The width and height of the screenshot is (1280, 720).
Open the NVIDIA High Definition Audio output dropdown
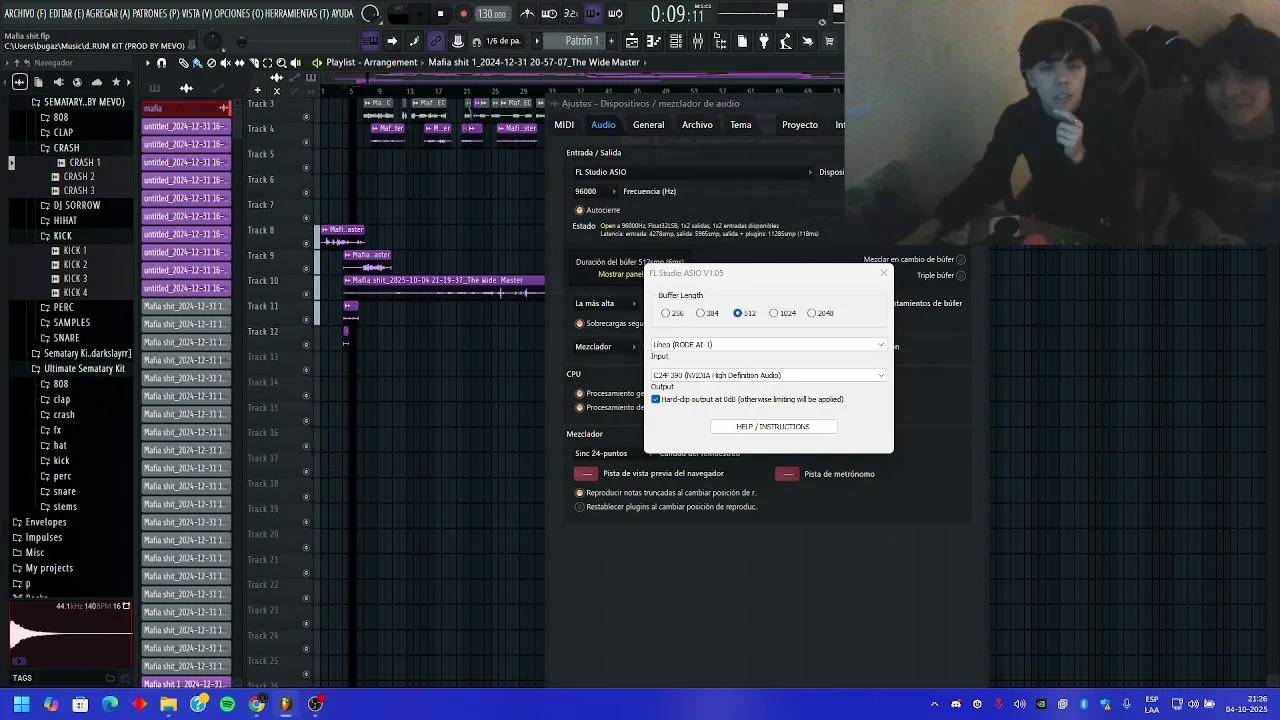coord(768,375)
